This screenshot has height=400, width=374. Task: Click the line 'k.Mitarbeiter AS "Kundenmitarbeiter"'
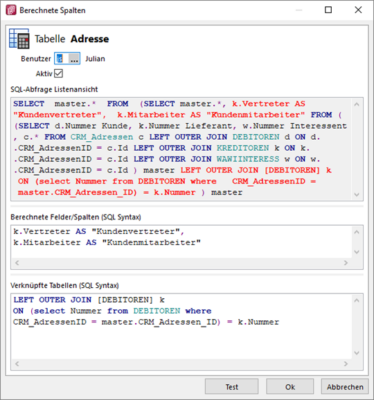[x=107, y=242]
